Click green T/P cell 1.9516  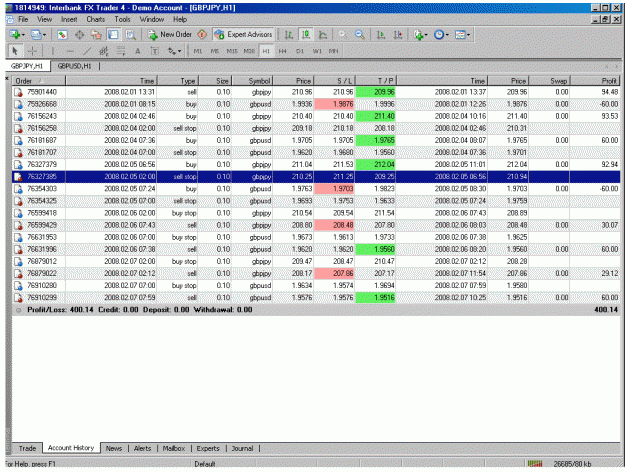tap(375, 298)
